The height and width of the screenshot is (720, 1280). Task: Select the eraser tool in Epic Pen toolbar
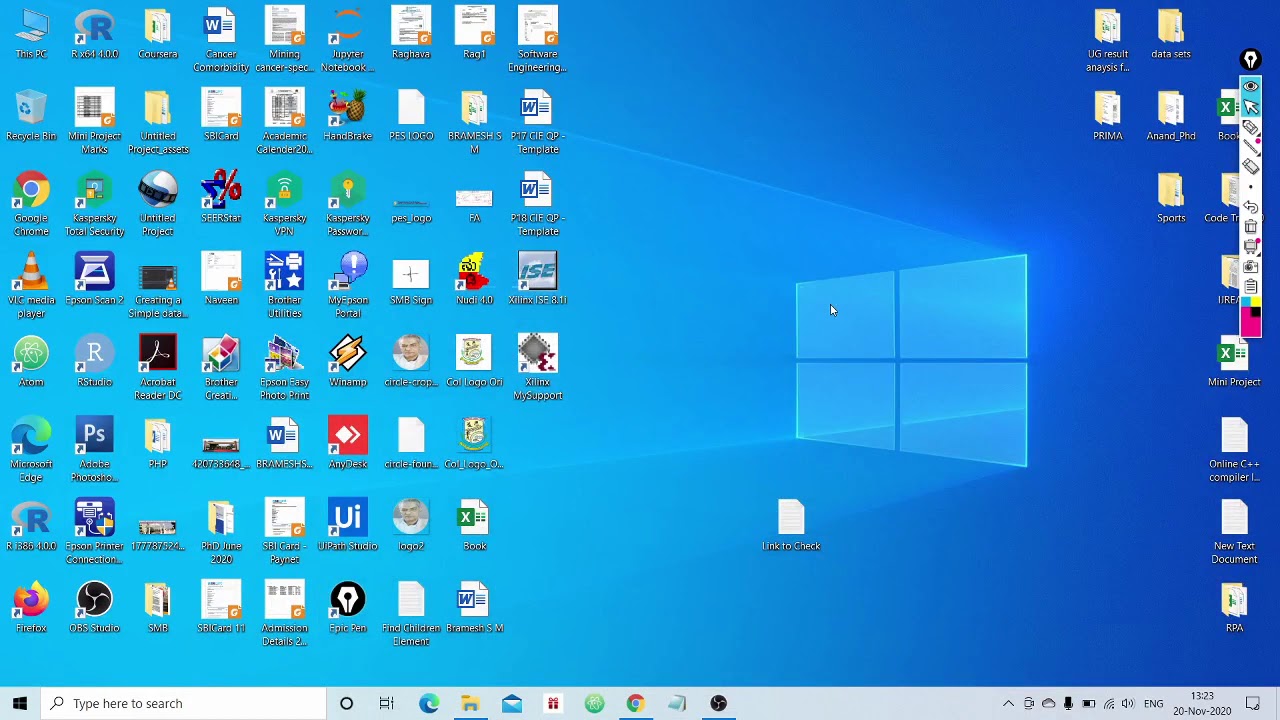click(1250, 167)
